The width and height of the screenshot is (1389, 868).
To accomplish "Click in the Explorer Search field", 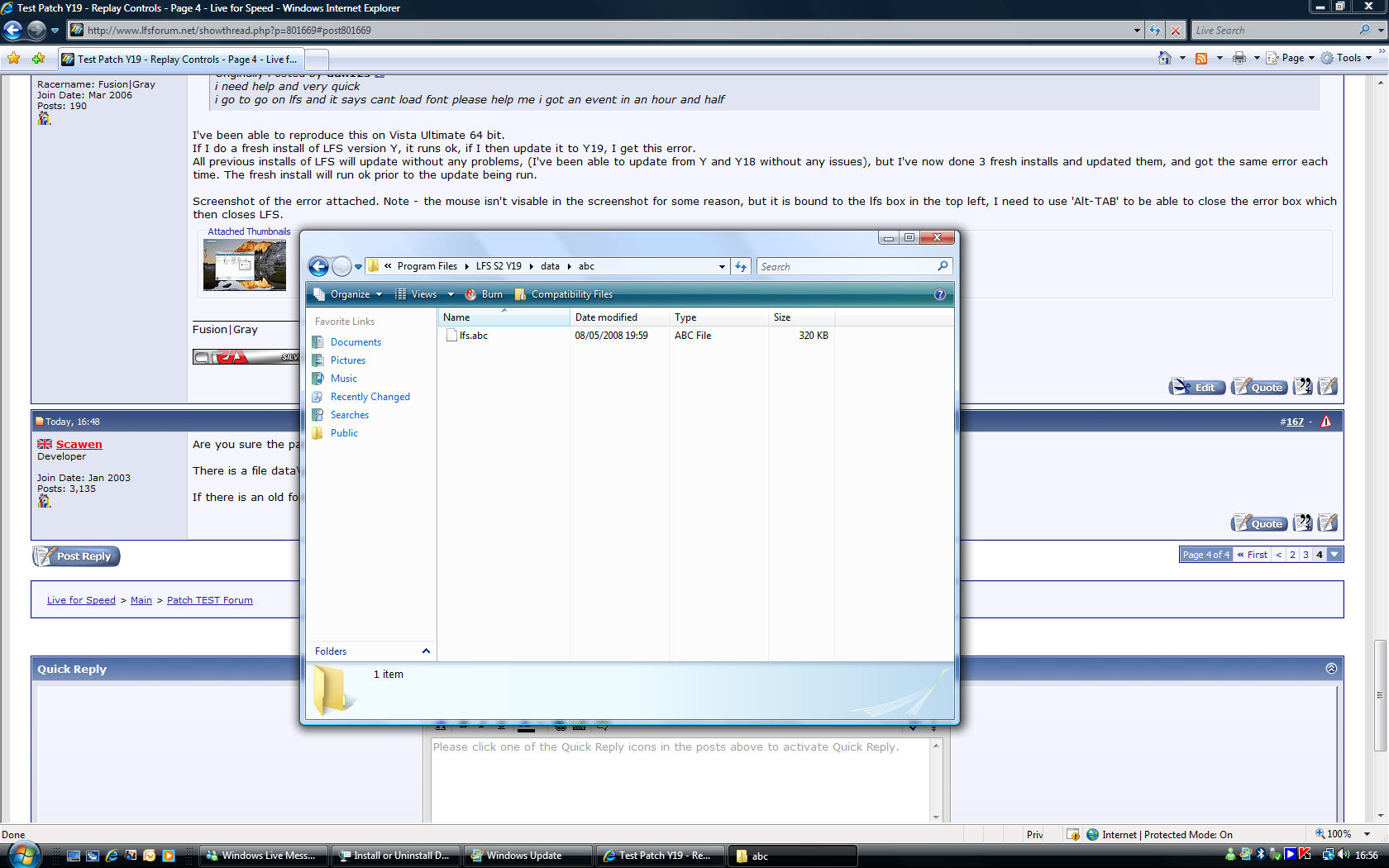I will coord(847,266).
